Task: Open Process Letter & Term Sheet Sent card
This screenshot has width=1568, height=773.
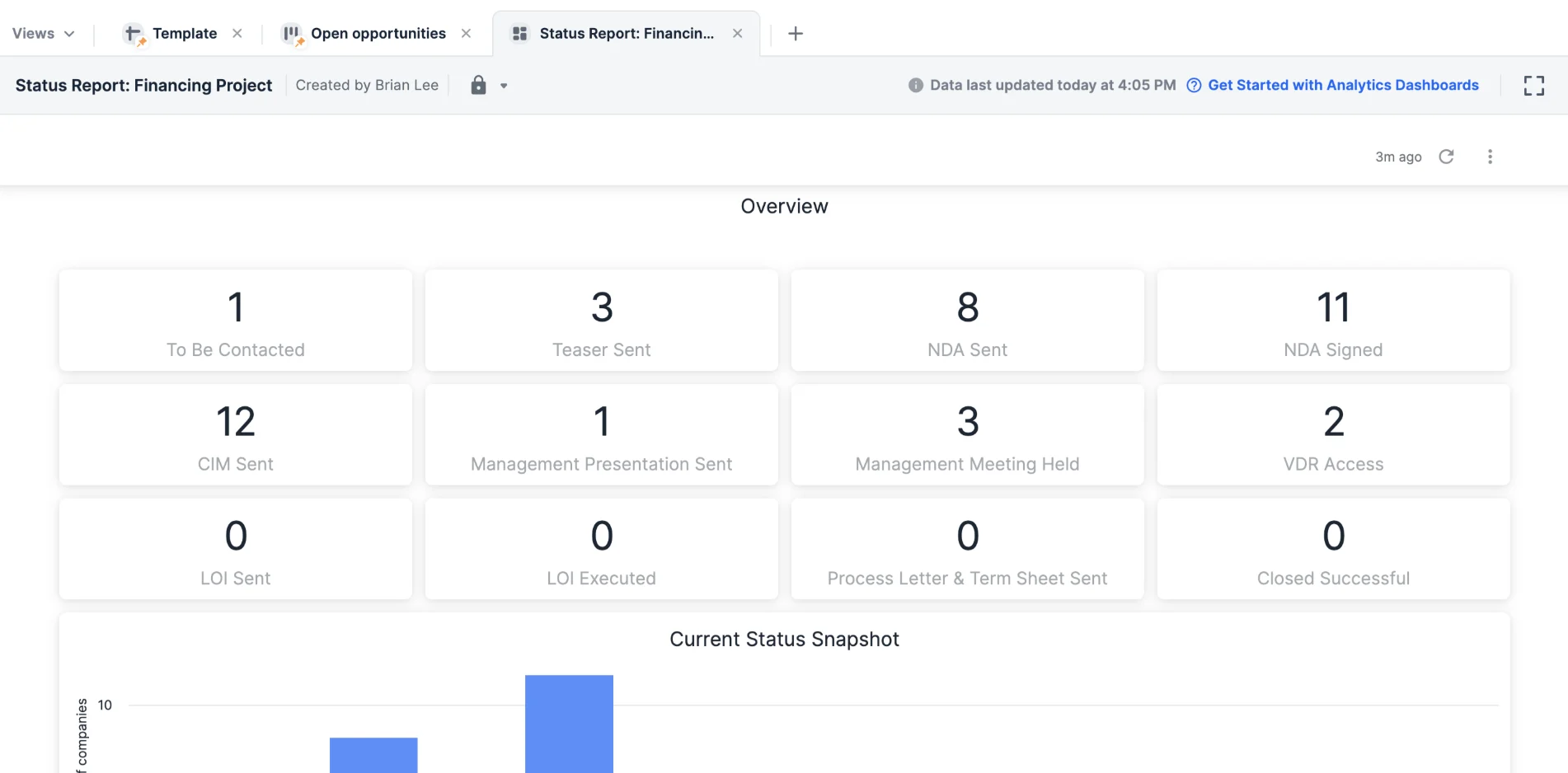Action: point(968,549)
